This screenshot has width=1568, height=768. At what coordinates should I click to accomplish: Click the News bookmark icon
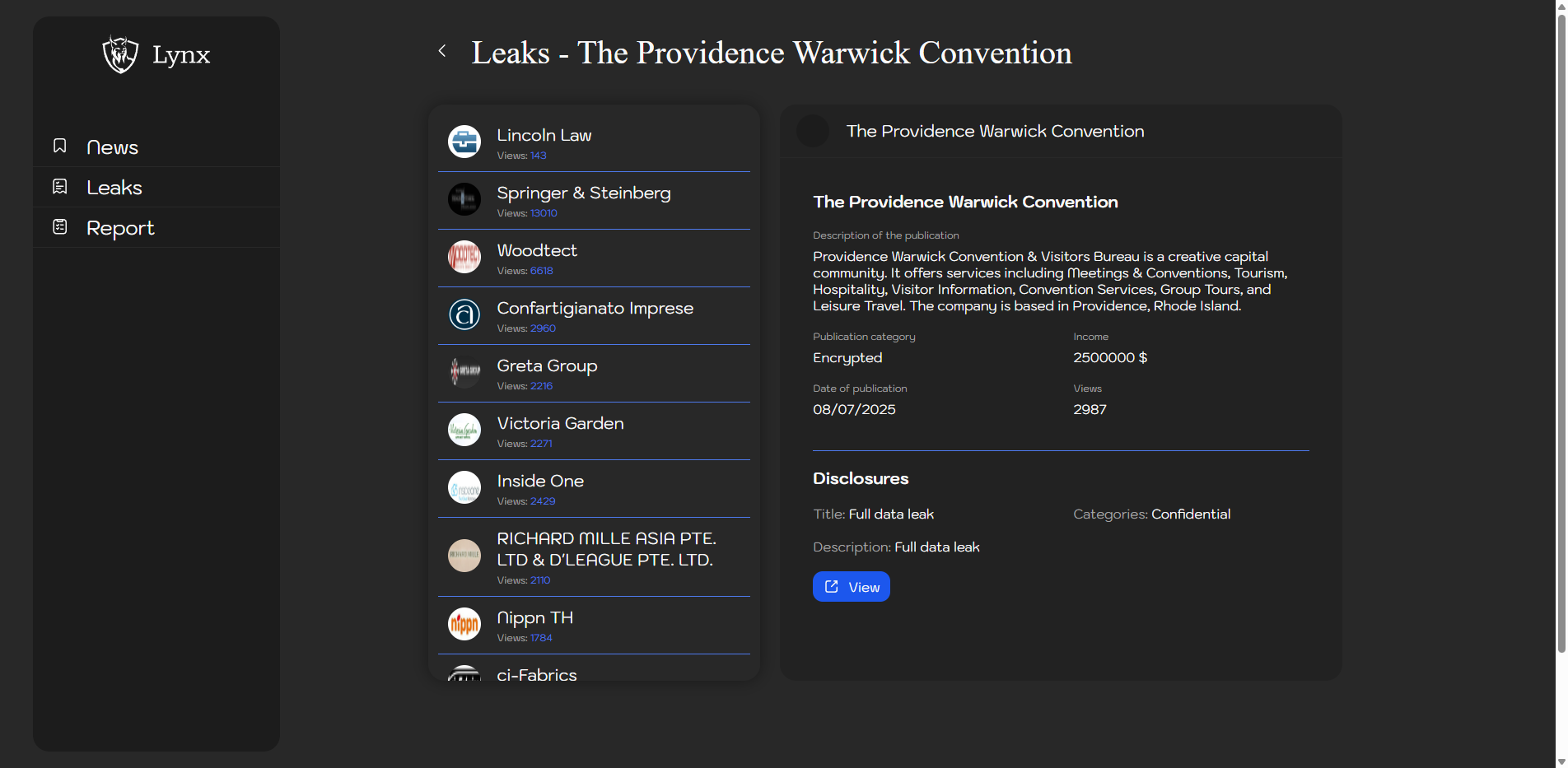(x=60, y=147)
